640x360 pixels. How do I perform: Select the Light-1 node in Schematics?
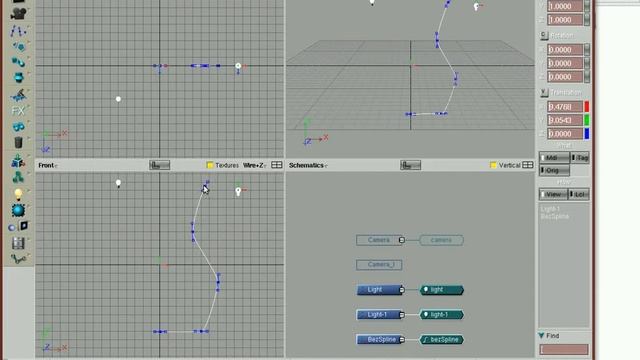pyautogui.click(x=378, y=315)
